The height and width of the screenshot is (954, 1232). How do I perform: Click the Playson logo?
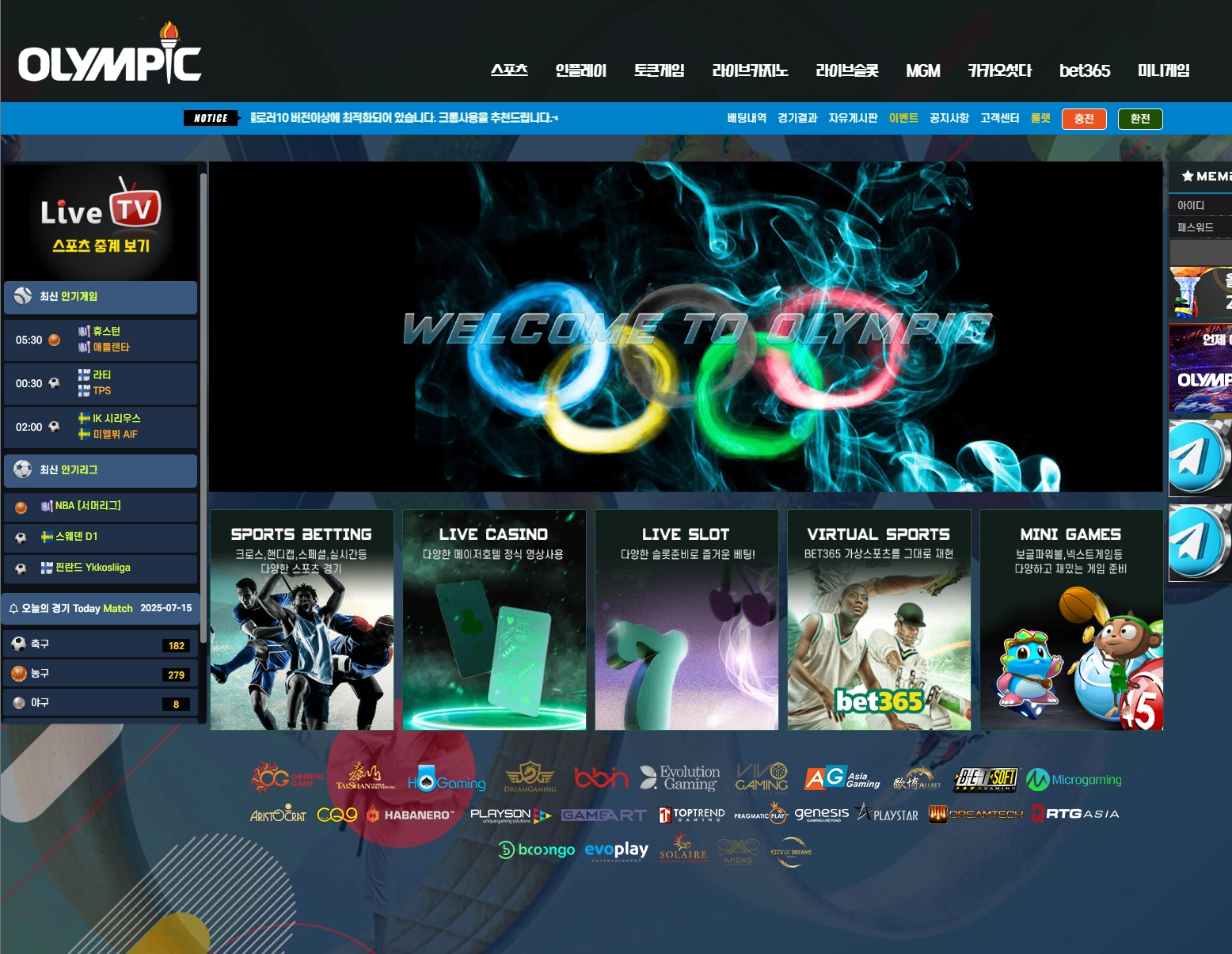tap(511, 815)
